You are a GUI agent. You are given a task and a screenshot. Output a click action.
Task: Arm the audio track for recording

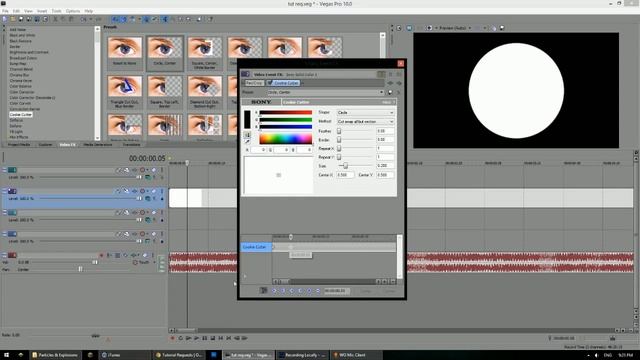coord(101,255)
